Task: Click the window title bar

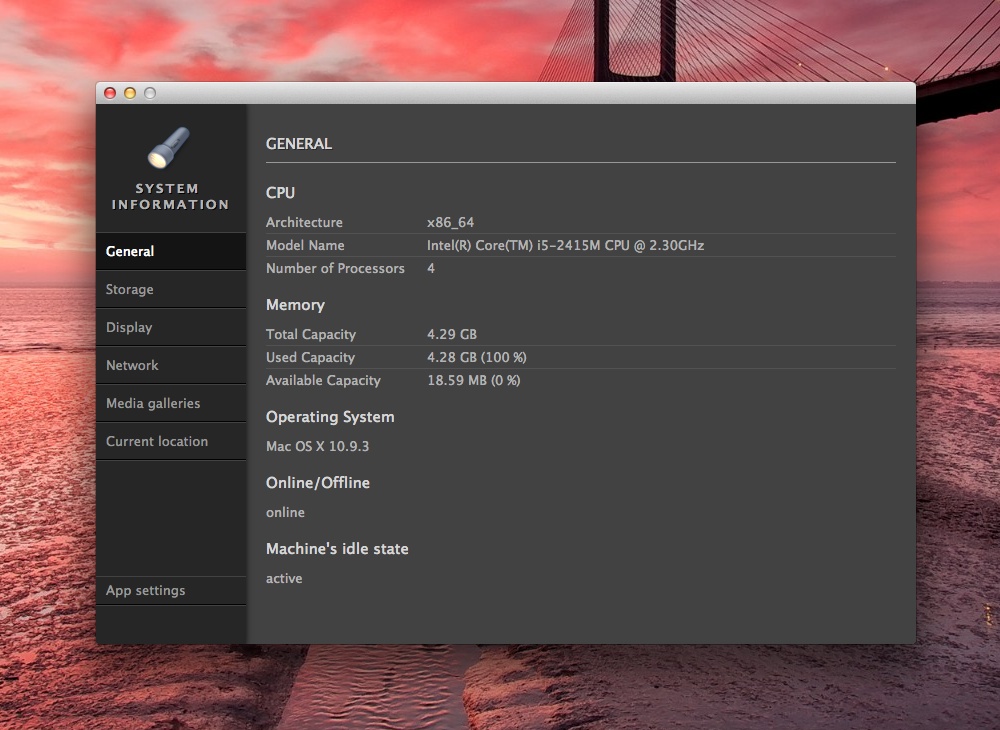Action: [x=506, y=93]
